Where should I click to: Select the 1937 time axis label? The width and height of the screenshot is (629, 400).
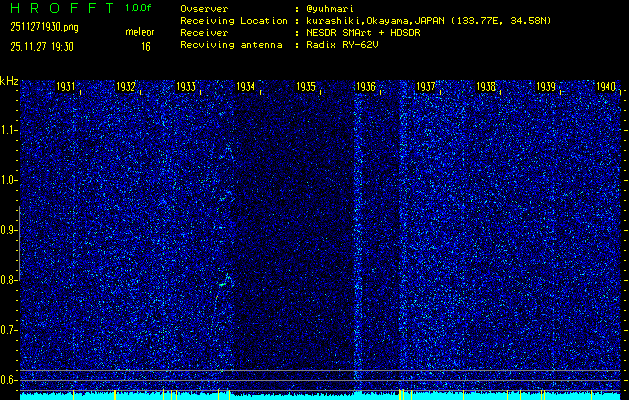(426, 87)
